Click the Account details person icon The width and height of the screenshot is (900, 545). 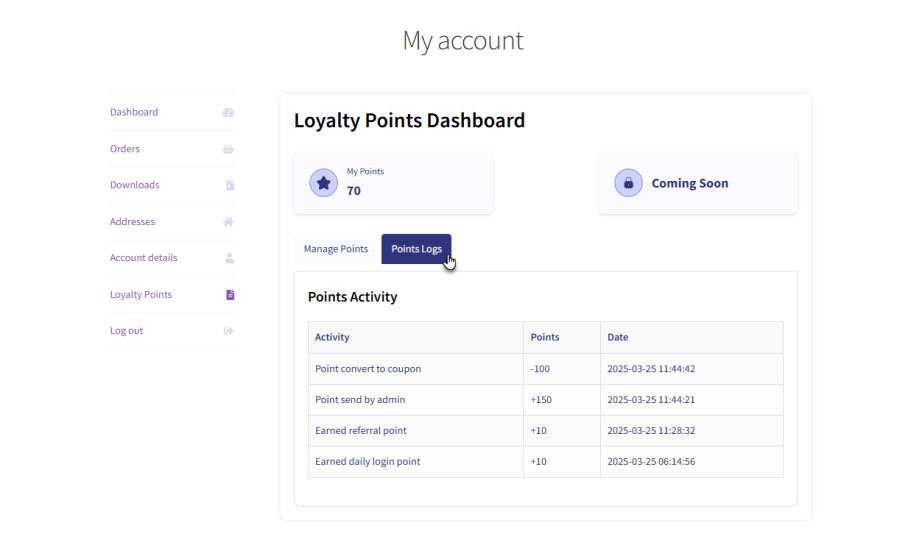pyautogui.click(x=229, y=258)
